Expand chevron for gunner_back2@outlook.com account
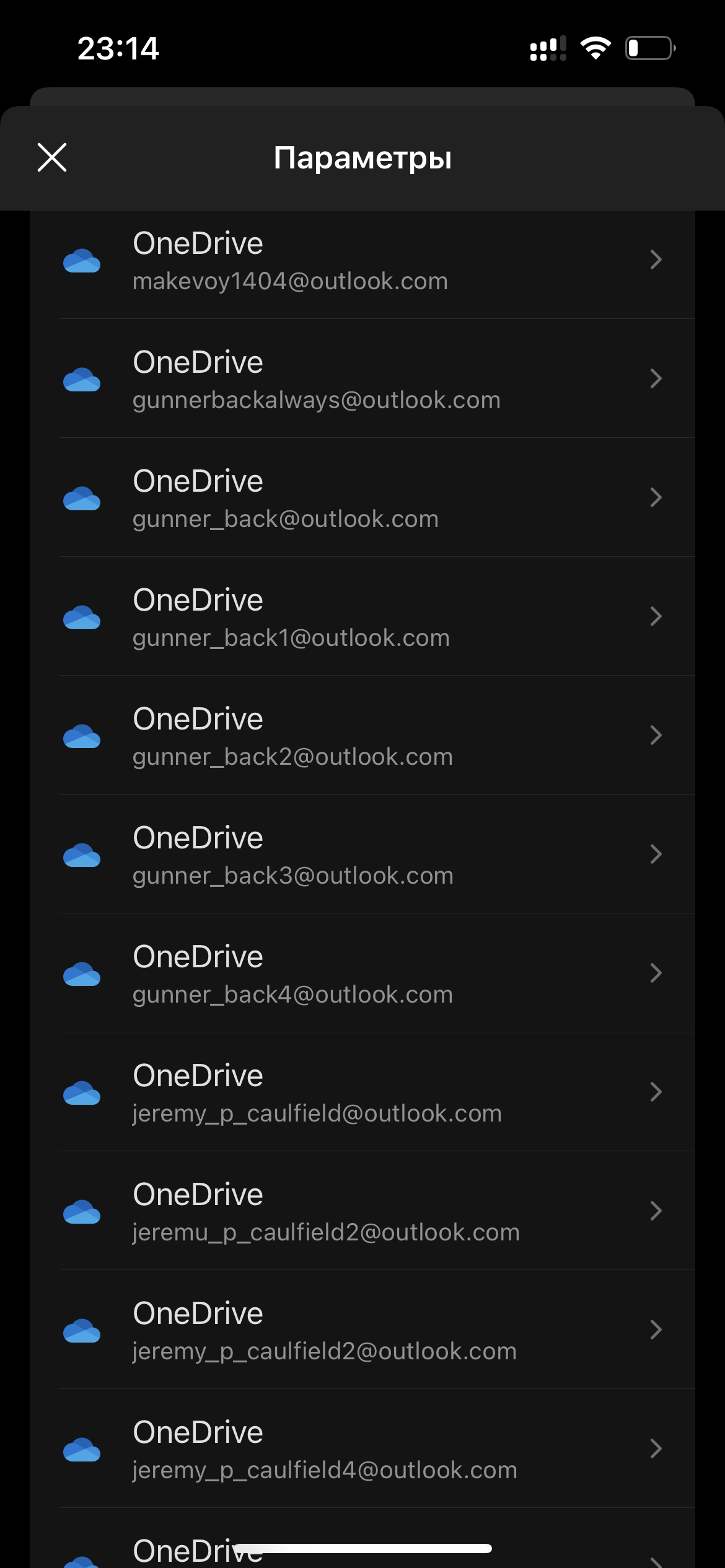The height and width of the screenshot is (1568, 725). (656, 735)
